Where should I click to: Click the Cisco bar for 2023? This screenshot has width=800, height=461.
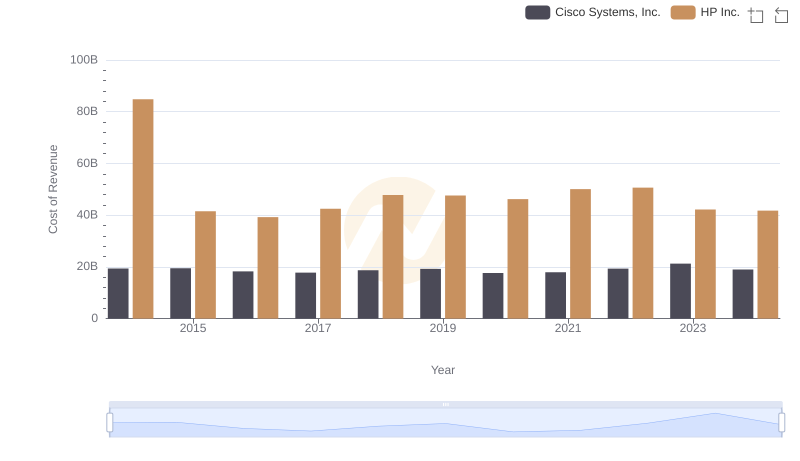(x=680, y=291)
